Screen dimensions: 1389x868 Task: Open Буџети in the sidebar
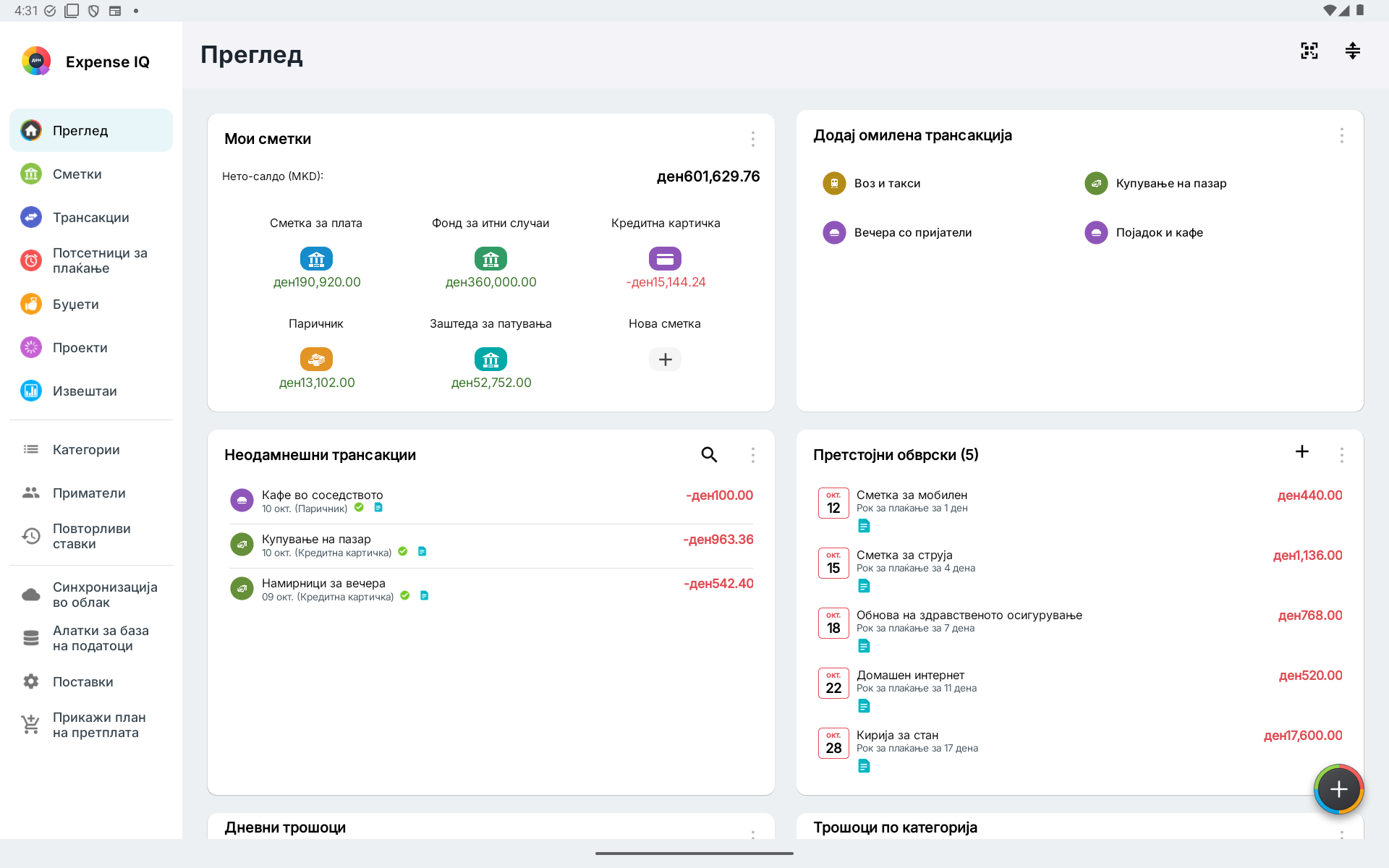tap(91, 304)
